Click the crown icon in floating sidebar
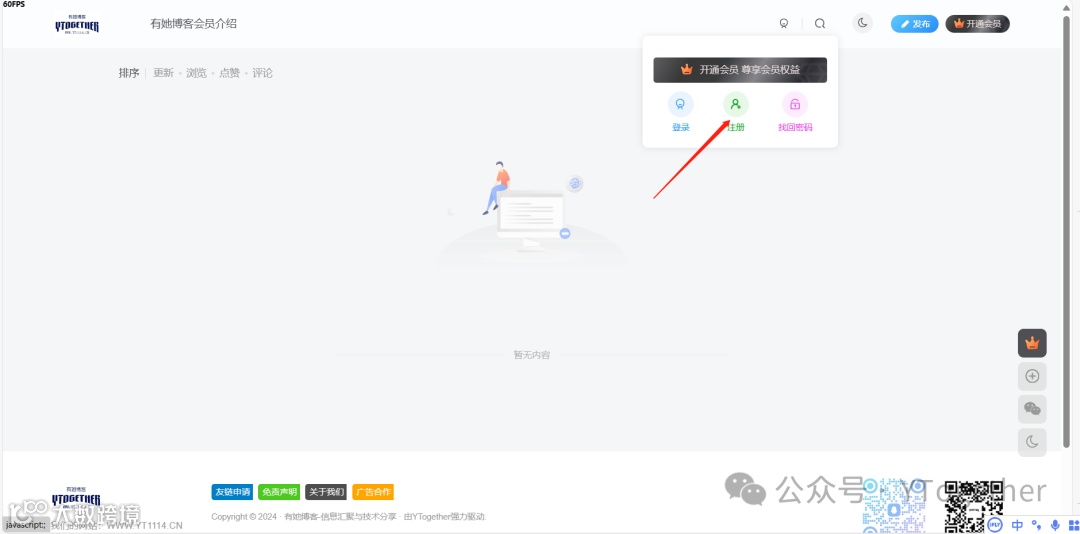Image resolution: width=1080 pixels, height=534 pixels. coord(1032,343)
